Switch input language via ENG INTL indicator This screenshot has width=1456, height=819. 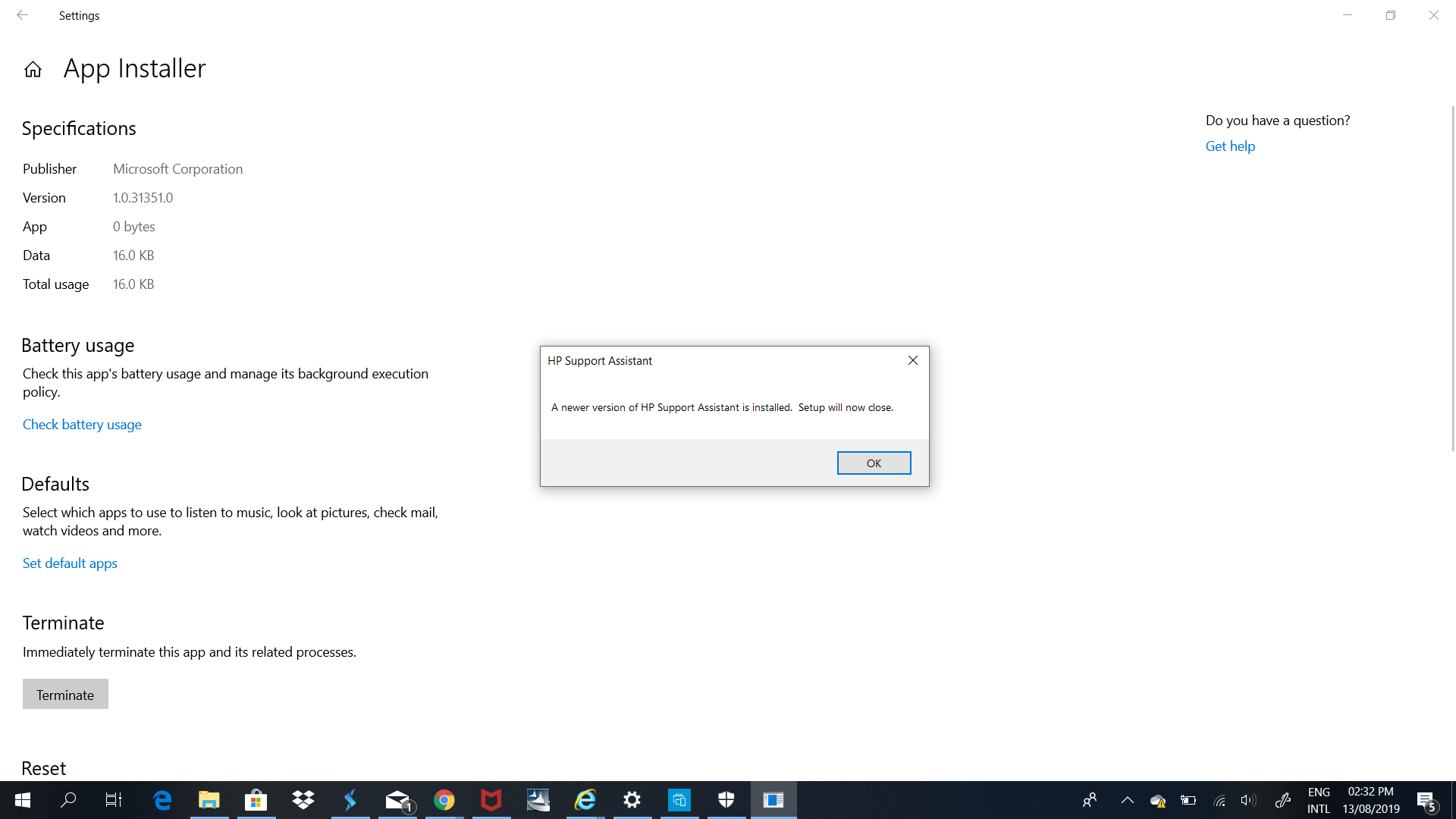point(1319,800)
